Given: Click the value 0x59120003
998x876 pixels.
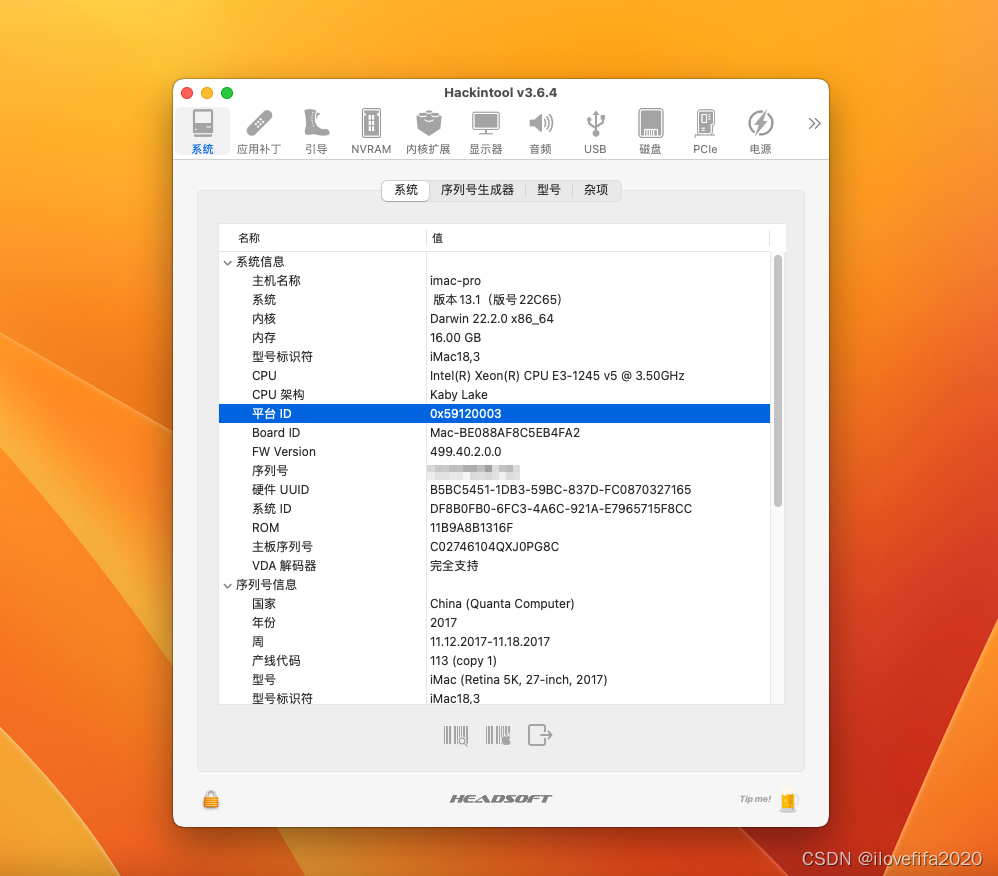Looking at the screenshot, I should [x=465, y=414].
